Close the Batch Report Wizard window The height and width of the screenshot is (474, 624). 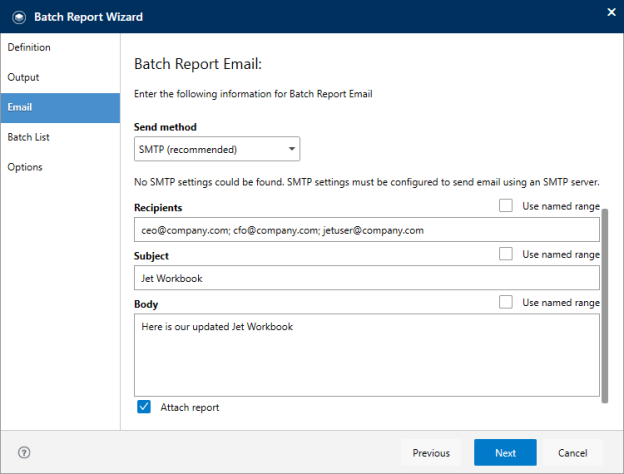pyautogui.click(x=611, y=12)
